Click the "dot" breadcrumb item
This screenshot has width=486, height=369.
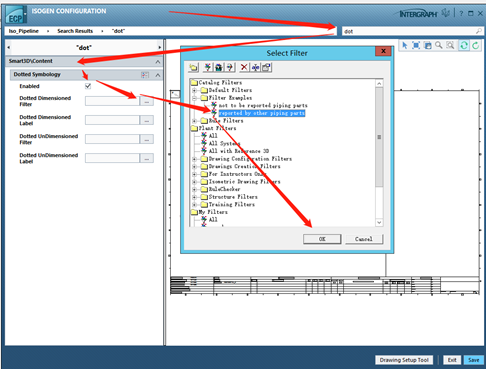(x=118, y=31)
